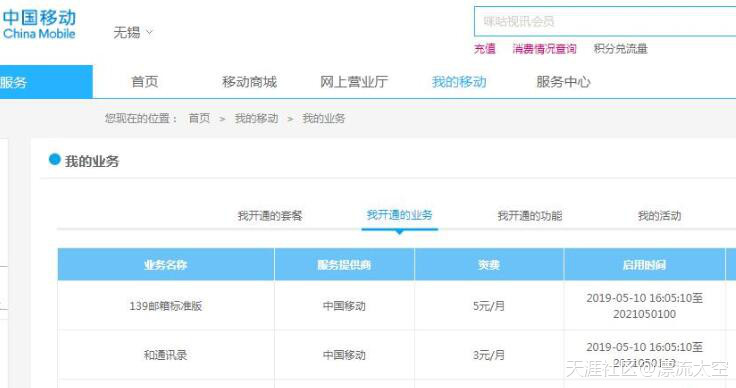Click the 我的业务 section heading
Screen dimensions: 736x388
click(x=92, y=161)
